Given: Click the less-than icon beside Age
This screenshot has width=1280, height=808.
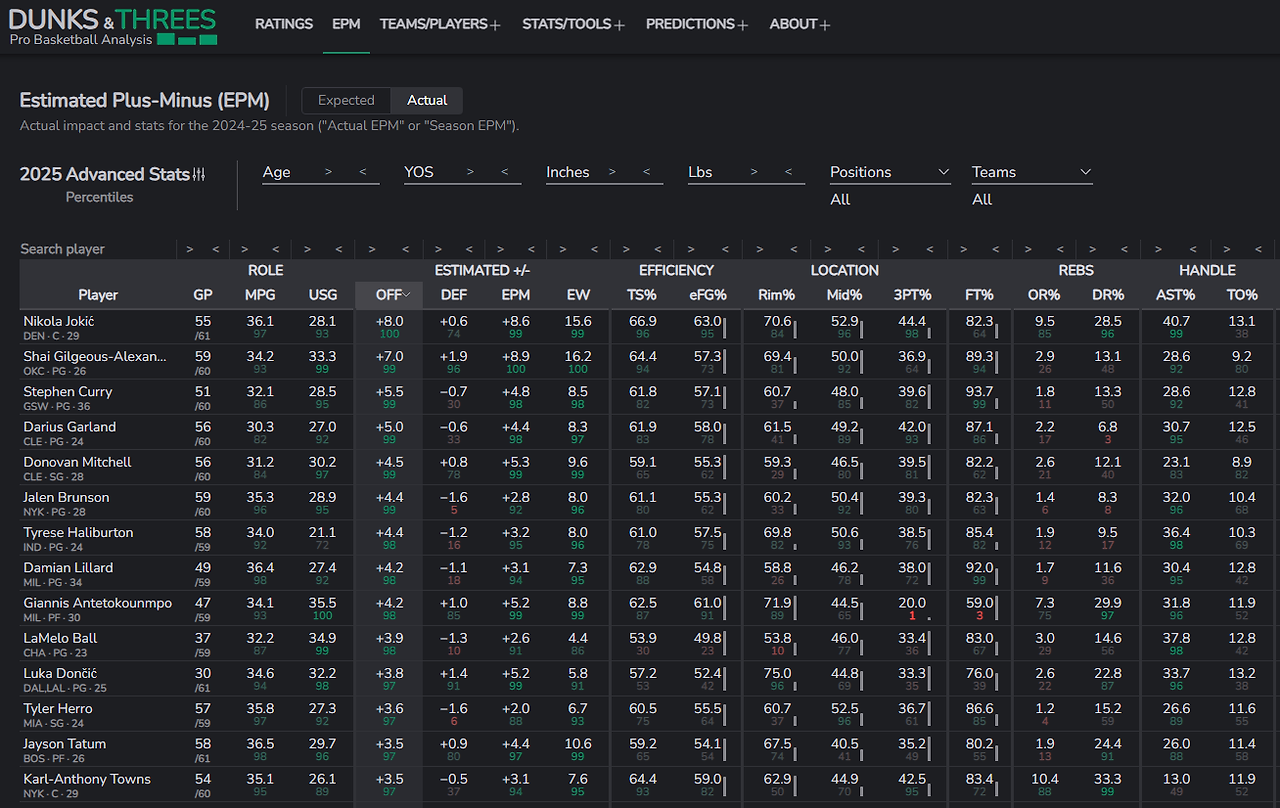Looking at the screenshot, I should coord(363,172).
